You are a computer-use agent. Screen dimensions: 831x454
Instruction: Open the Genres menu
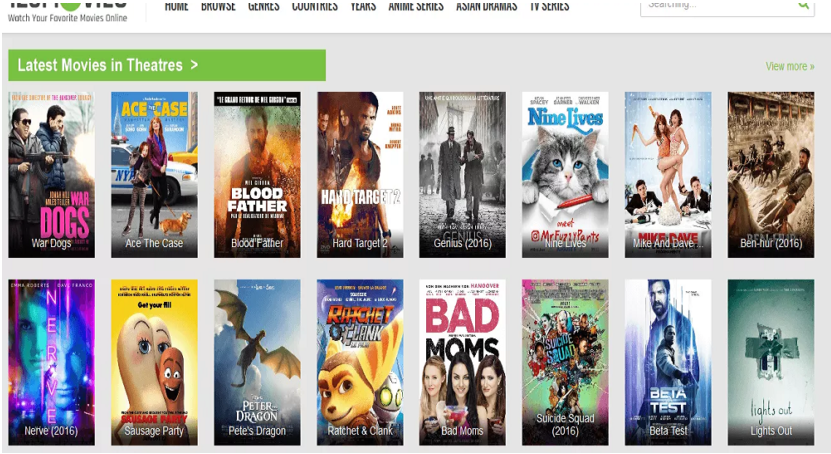[263, 6]
